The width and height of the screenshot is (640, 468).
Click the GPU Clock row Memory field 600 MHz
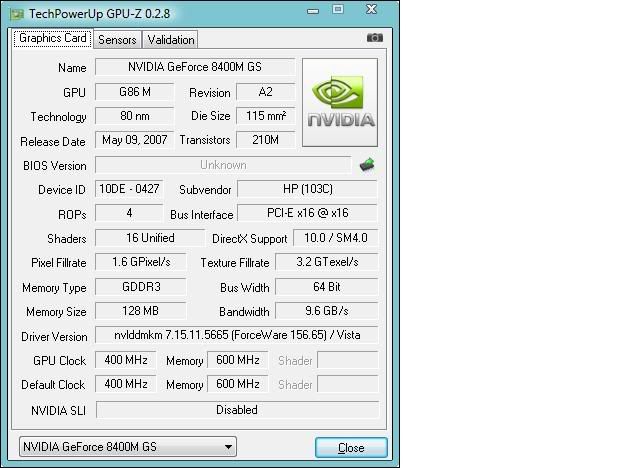coord(238,360)
